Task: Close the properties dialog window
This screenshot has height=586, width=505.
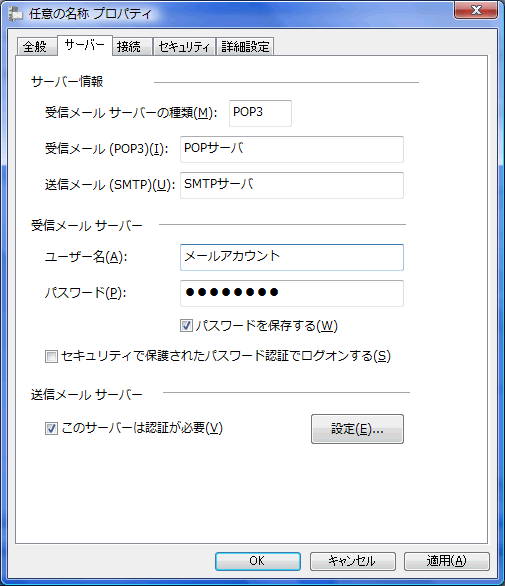Action: point(476,10)
